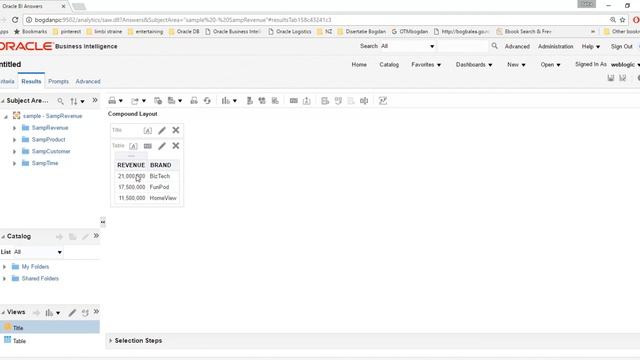This screenshot has height=360, width=640.
Task: Open the Favorites menu
Action: [x=426, y=64]
